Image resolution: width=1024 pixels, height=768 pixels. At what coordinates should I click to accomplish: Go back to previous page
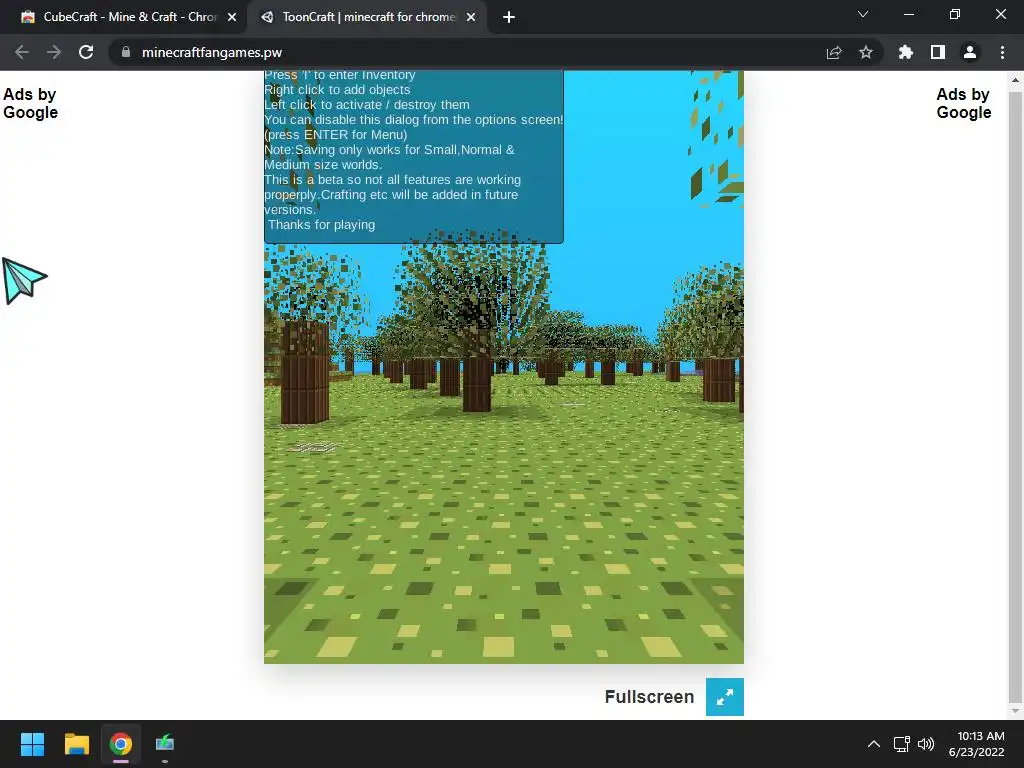pyautogui.click(x=22, y=52)
